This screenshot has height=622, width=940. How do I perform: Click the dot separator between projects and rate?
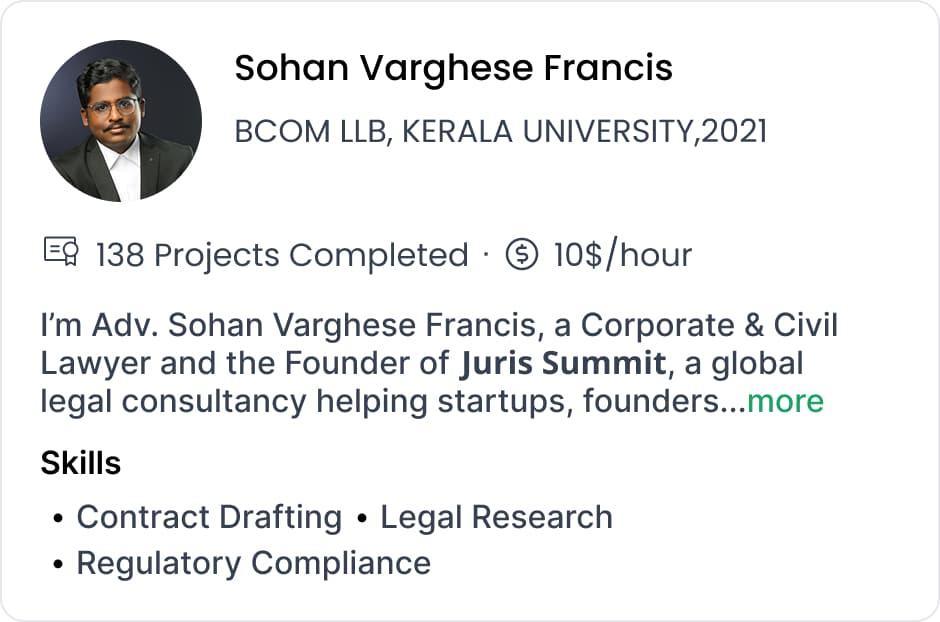tap(486, 254)
